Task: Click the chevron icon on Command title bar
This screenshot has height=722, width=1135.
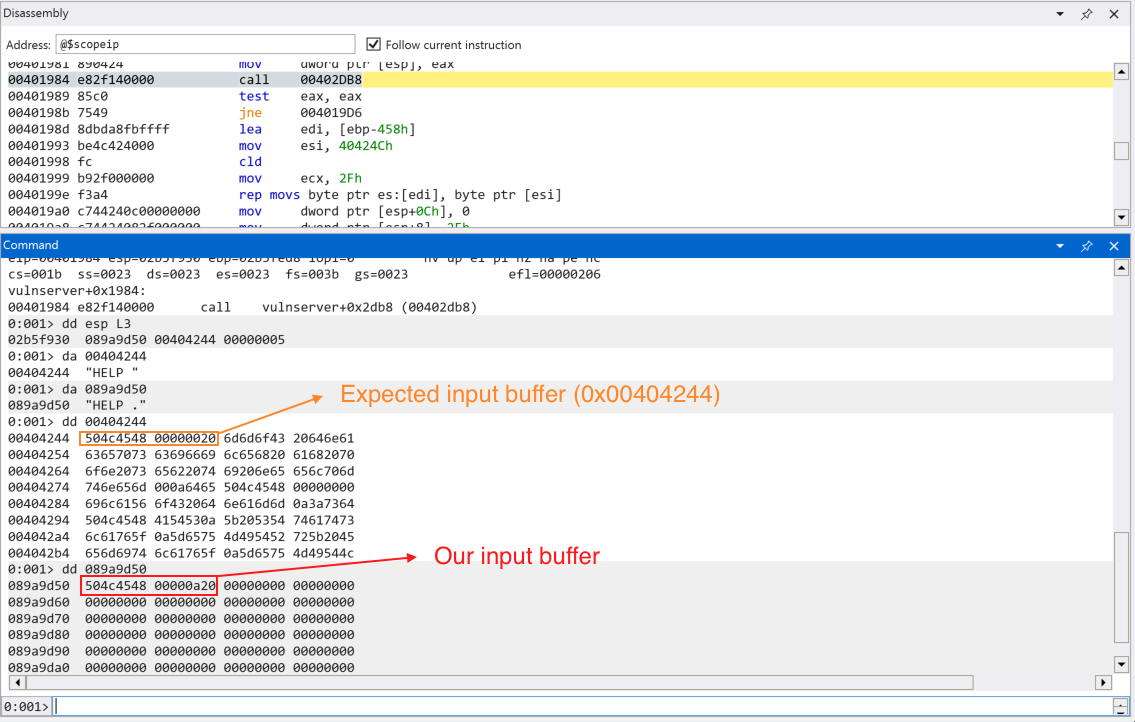Action: coord(1061,245)
